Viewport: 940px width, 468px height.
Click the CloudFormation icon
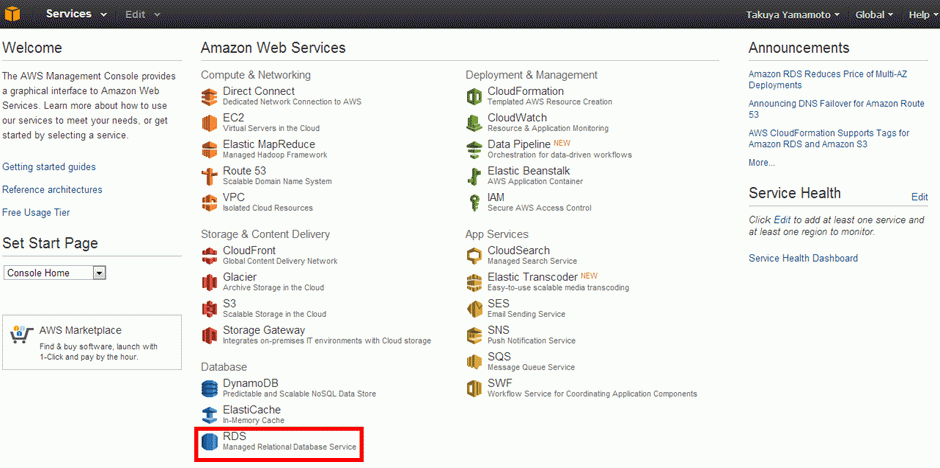[474, 96]
